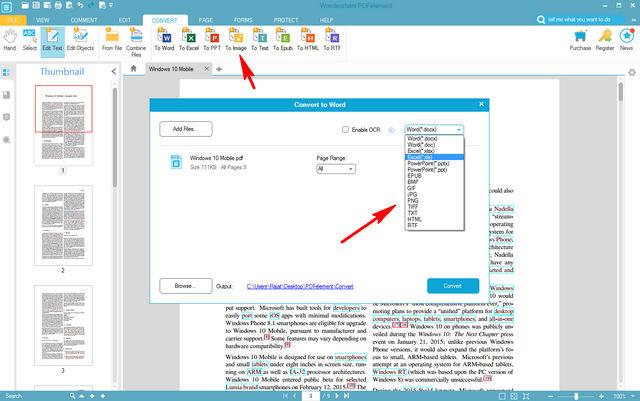Viewport: 640px width, 401px height.
Task: Click the Print icon in quick access toolbar
Action: point(58,5)
